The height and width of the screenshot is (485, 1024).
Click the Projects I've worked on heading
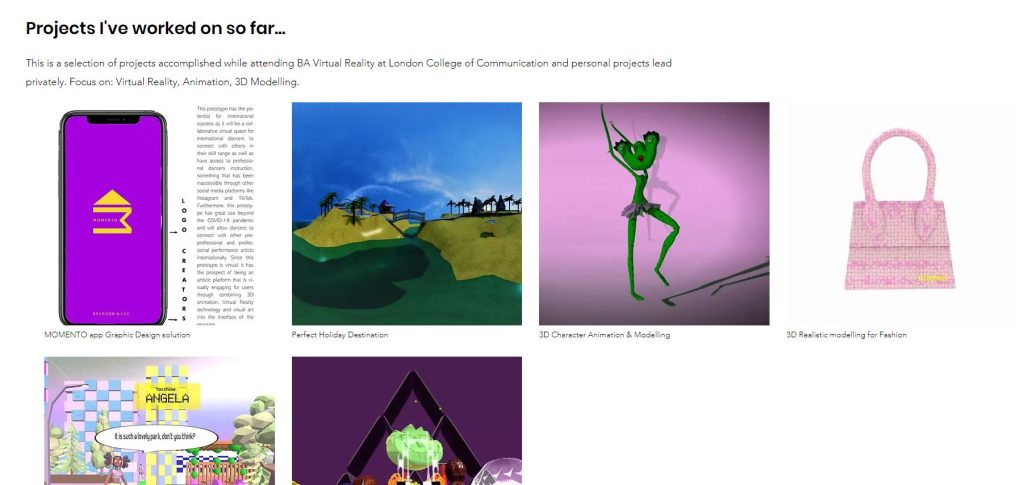155,28
